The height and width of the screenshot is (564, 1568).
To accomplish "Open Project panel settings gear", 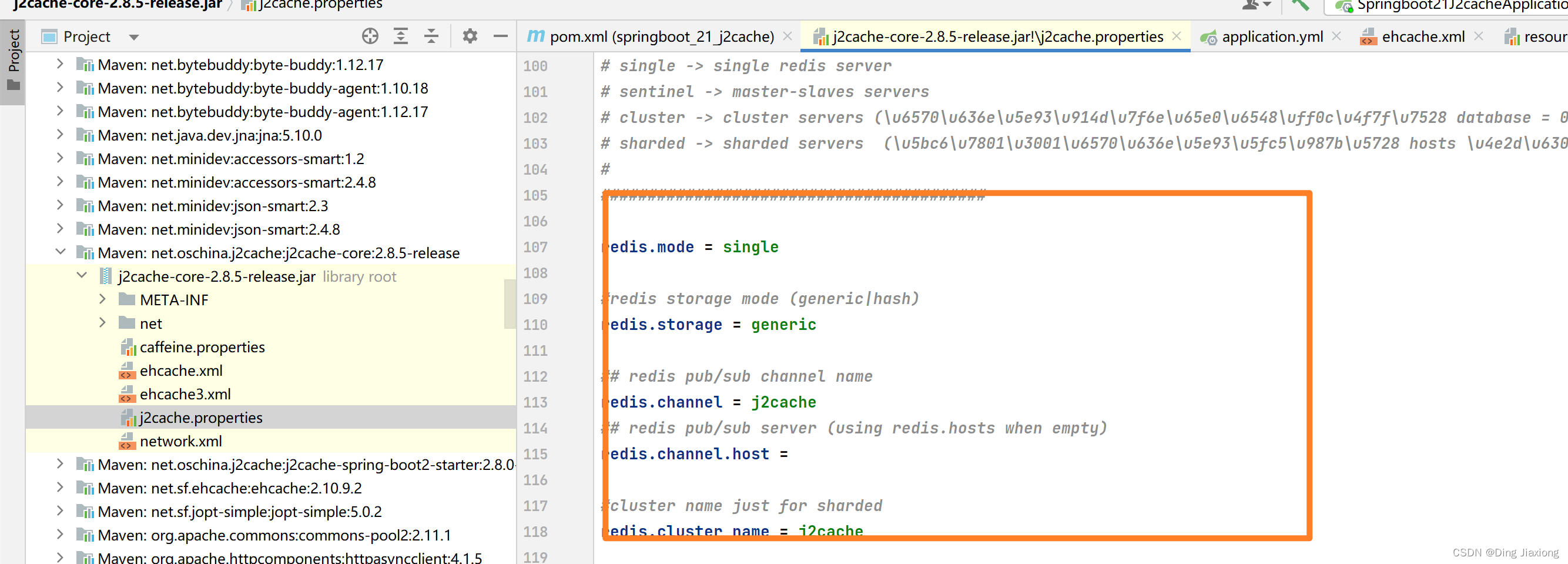I will [x=470, y=36].
